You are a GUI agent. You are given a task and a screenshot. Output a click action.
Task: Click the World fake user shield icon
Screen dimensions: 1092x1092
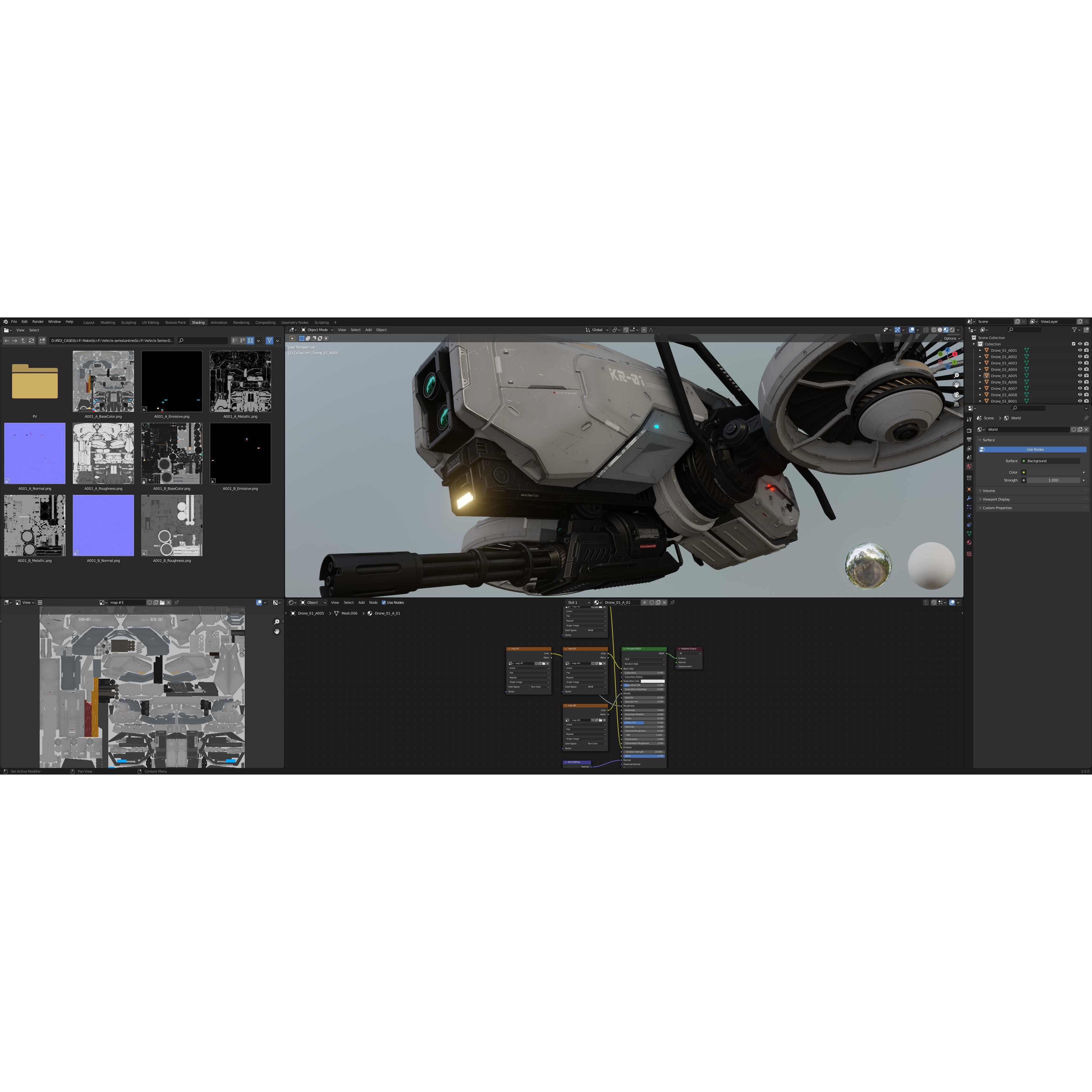[x=1073, y=429]
